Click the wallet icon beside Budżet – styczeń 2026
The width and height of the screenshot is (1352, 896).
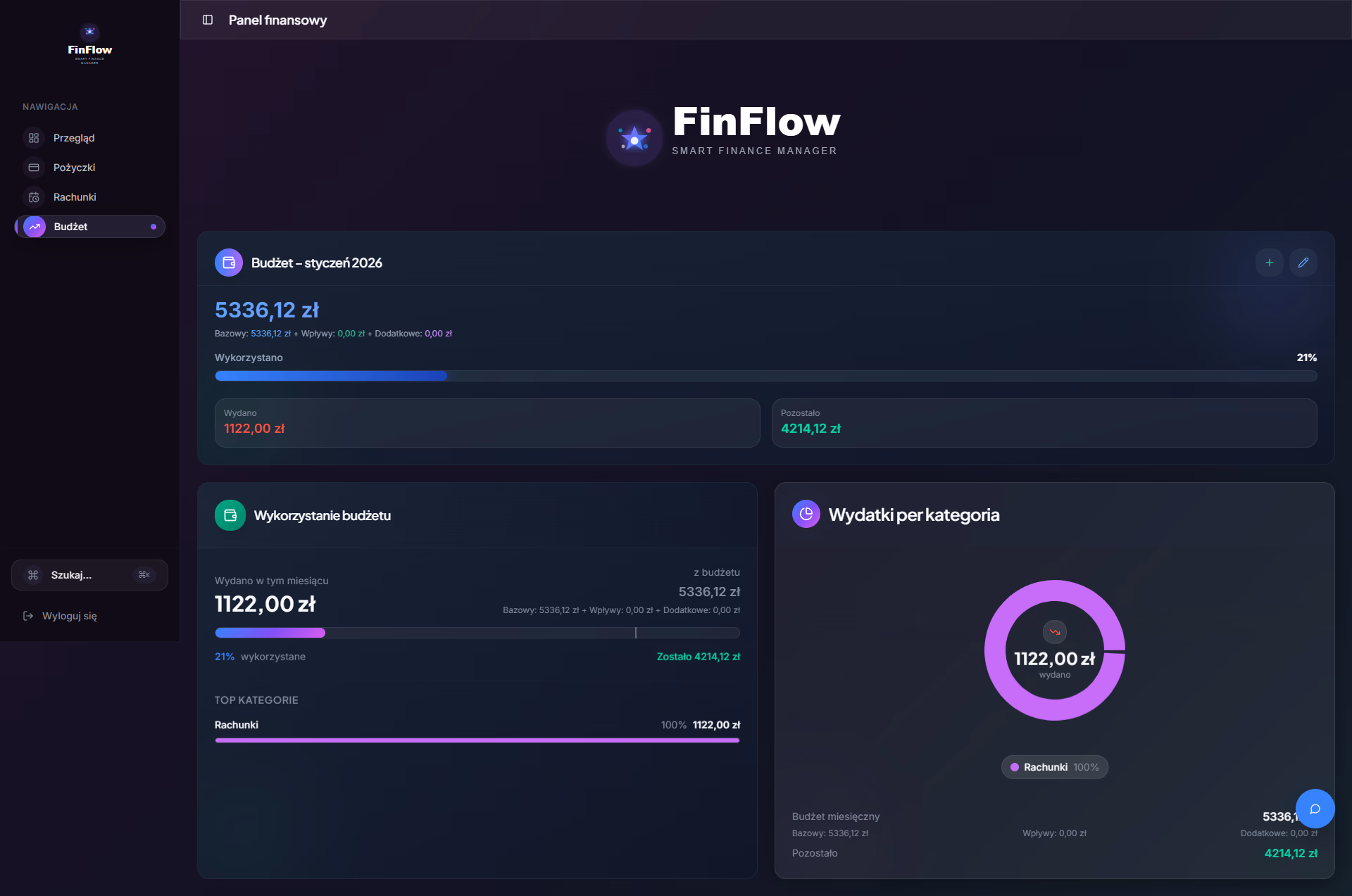point(229,263)
